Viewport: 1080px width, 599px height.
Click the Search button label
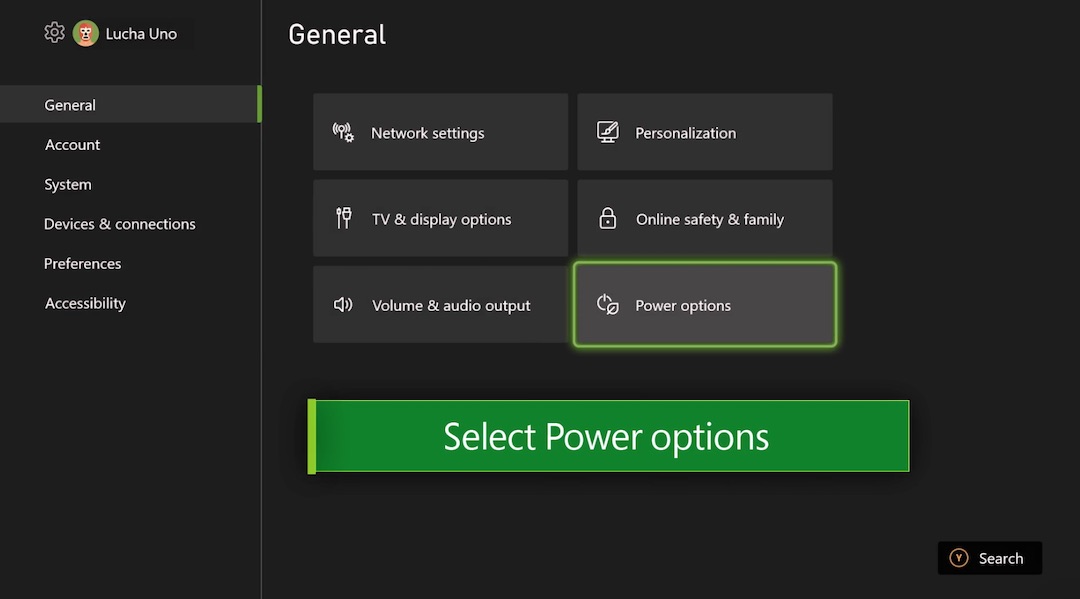click(1001, 558)
